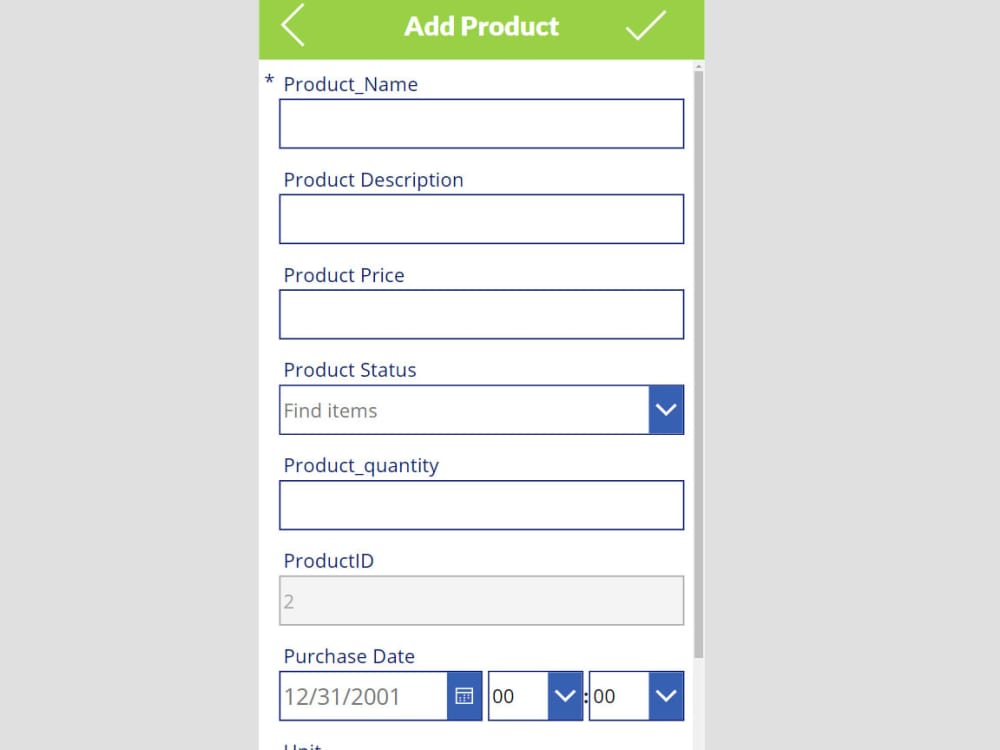
Task: Open the calendar picker for Purchase Date
Action: tap(463, 696)
